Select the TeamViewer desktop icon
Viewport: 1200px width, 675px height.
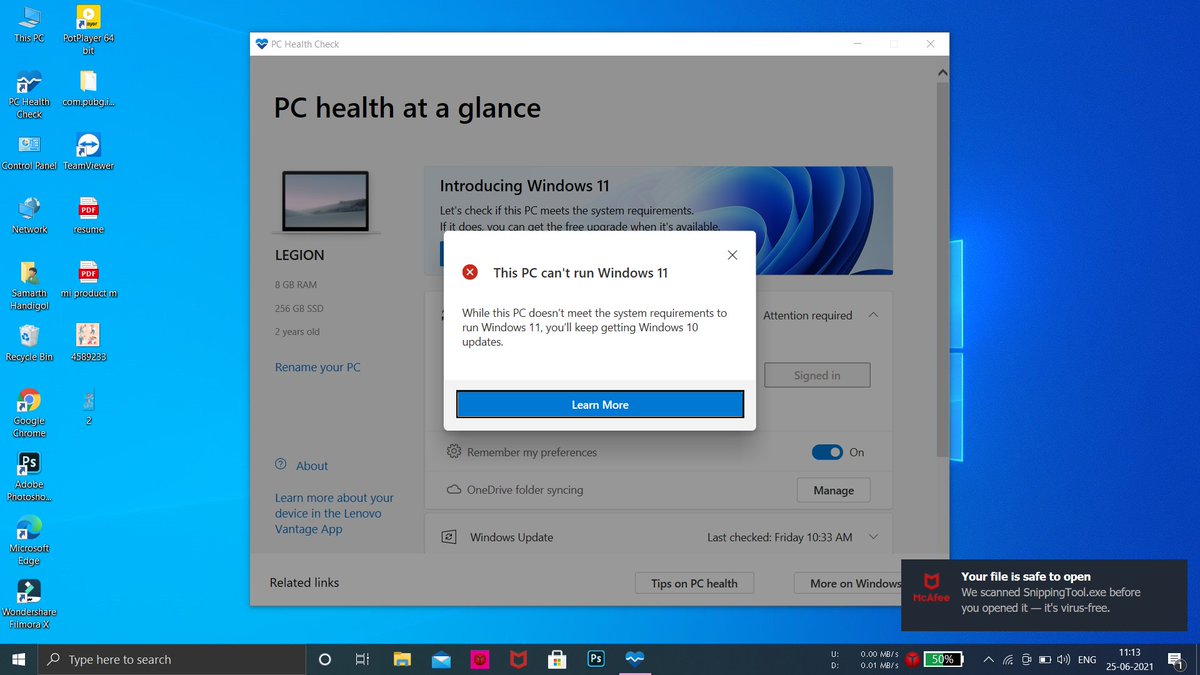click(88, 153)
